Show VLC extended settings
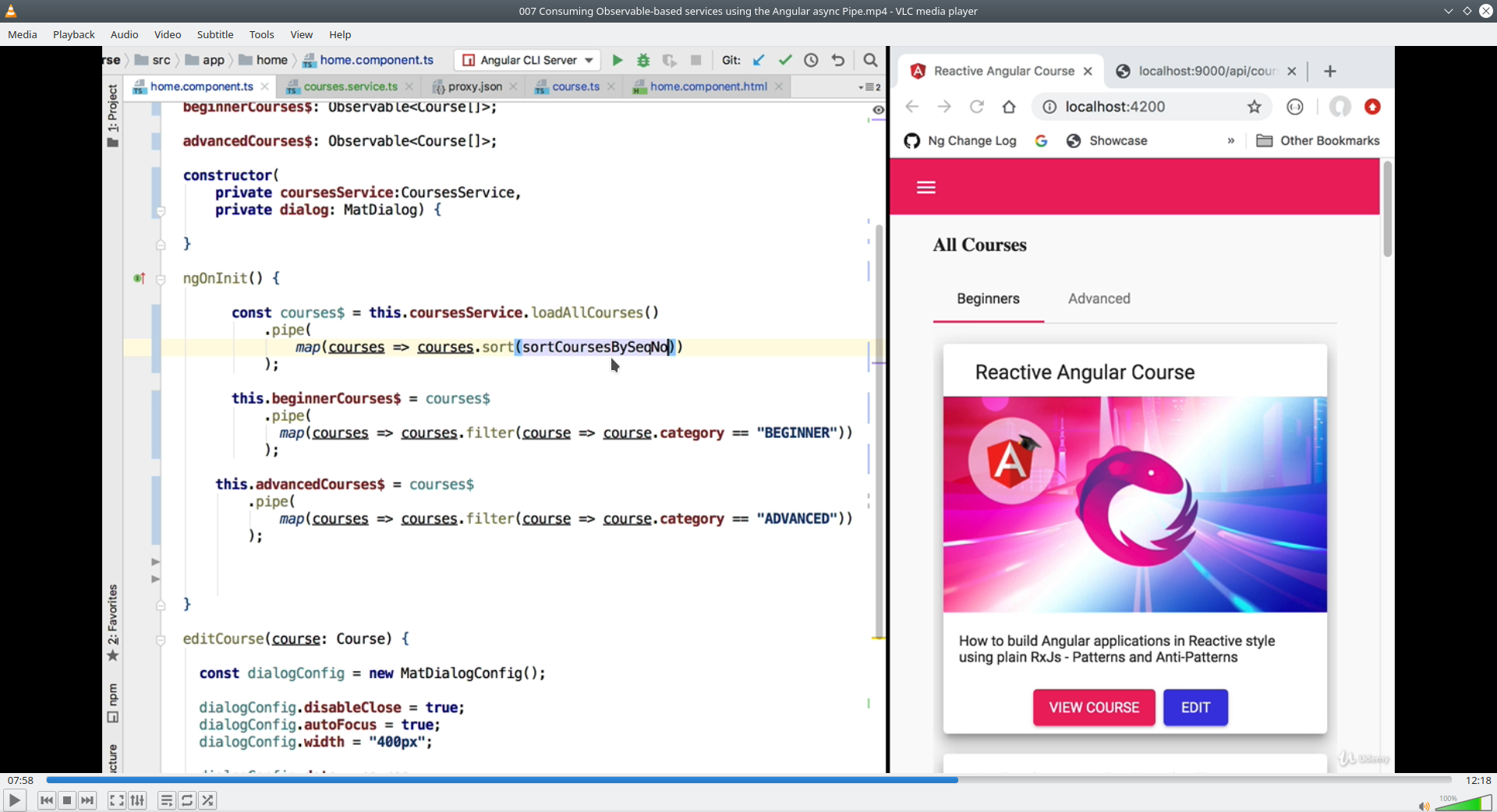This screenshot has width=1497, height=812. 137,800
